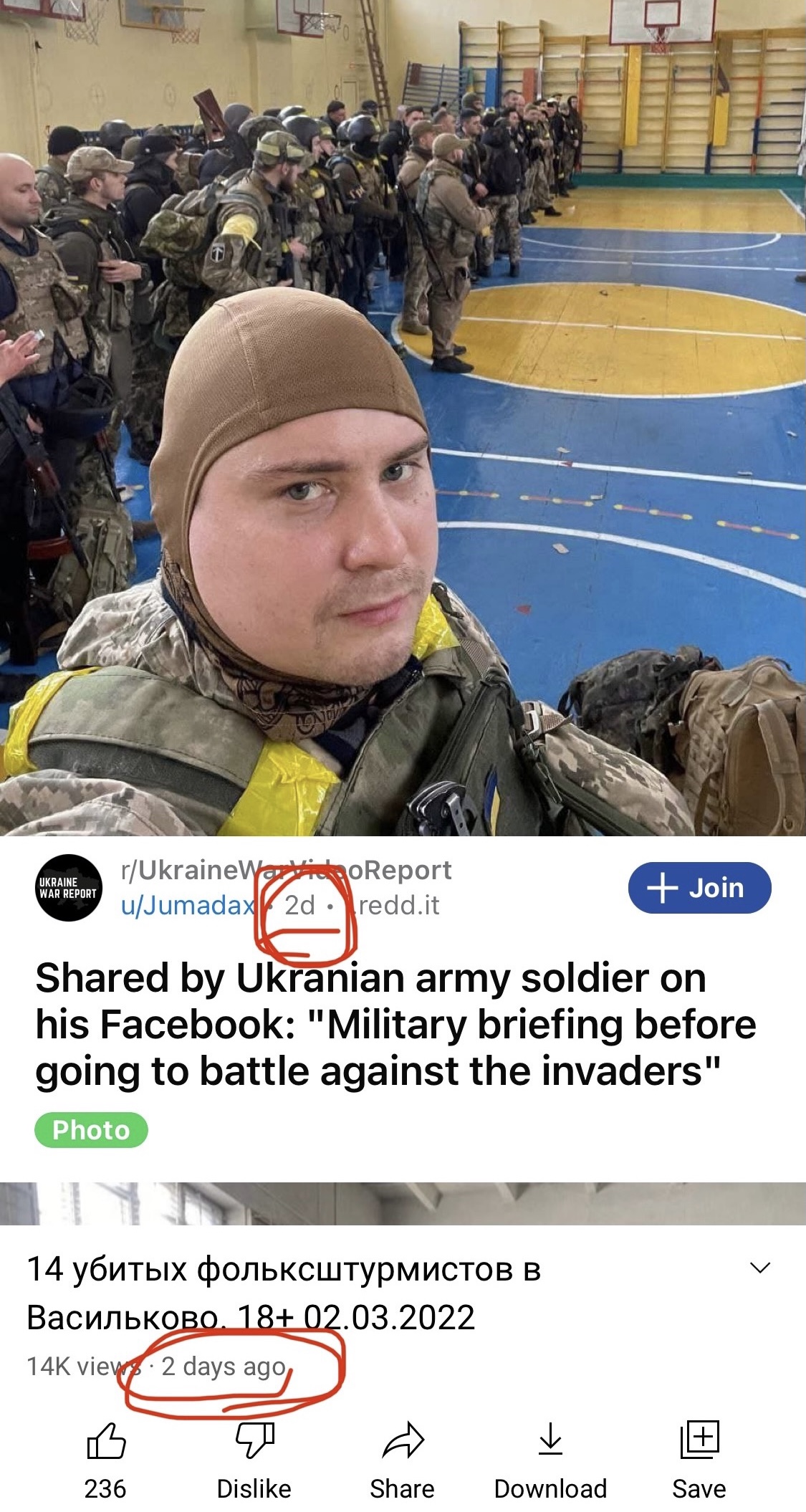
Task: Open the soldier selfie photo in the gym
Action: pyautogui.click(x=403, y=418)
